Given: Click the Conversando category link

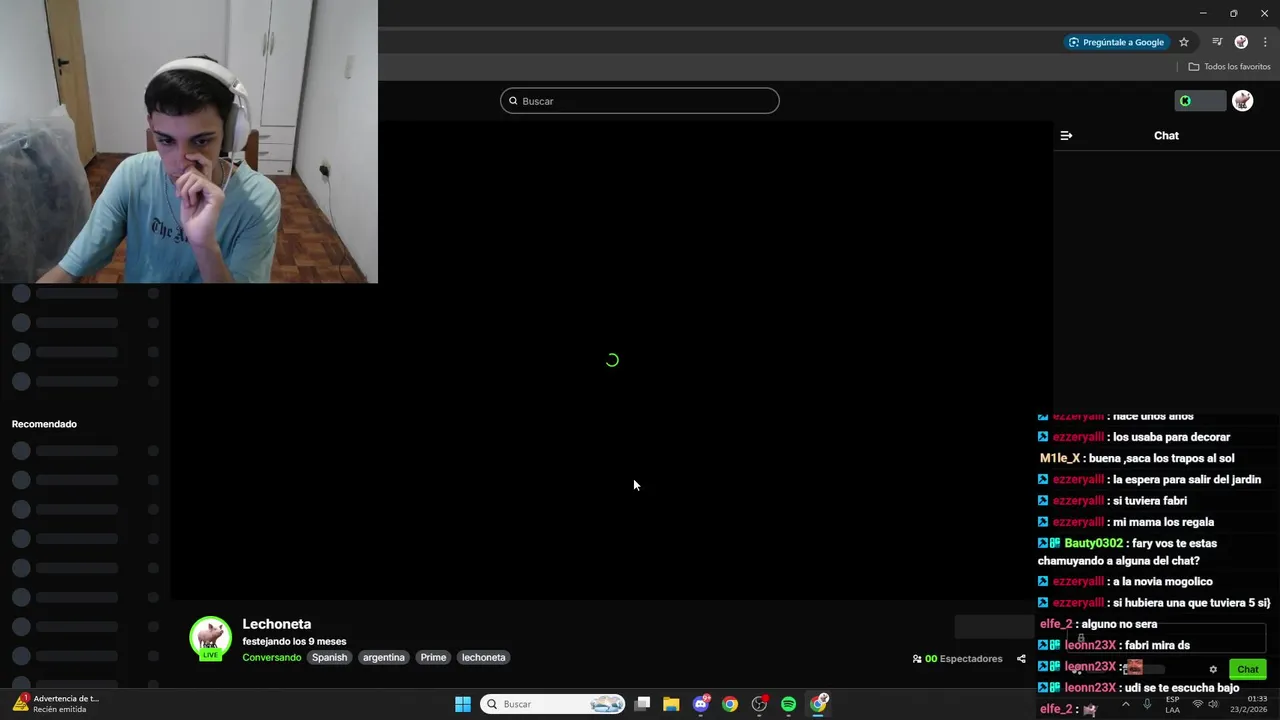Looking at the screenshot, I should click(272, 658).
